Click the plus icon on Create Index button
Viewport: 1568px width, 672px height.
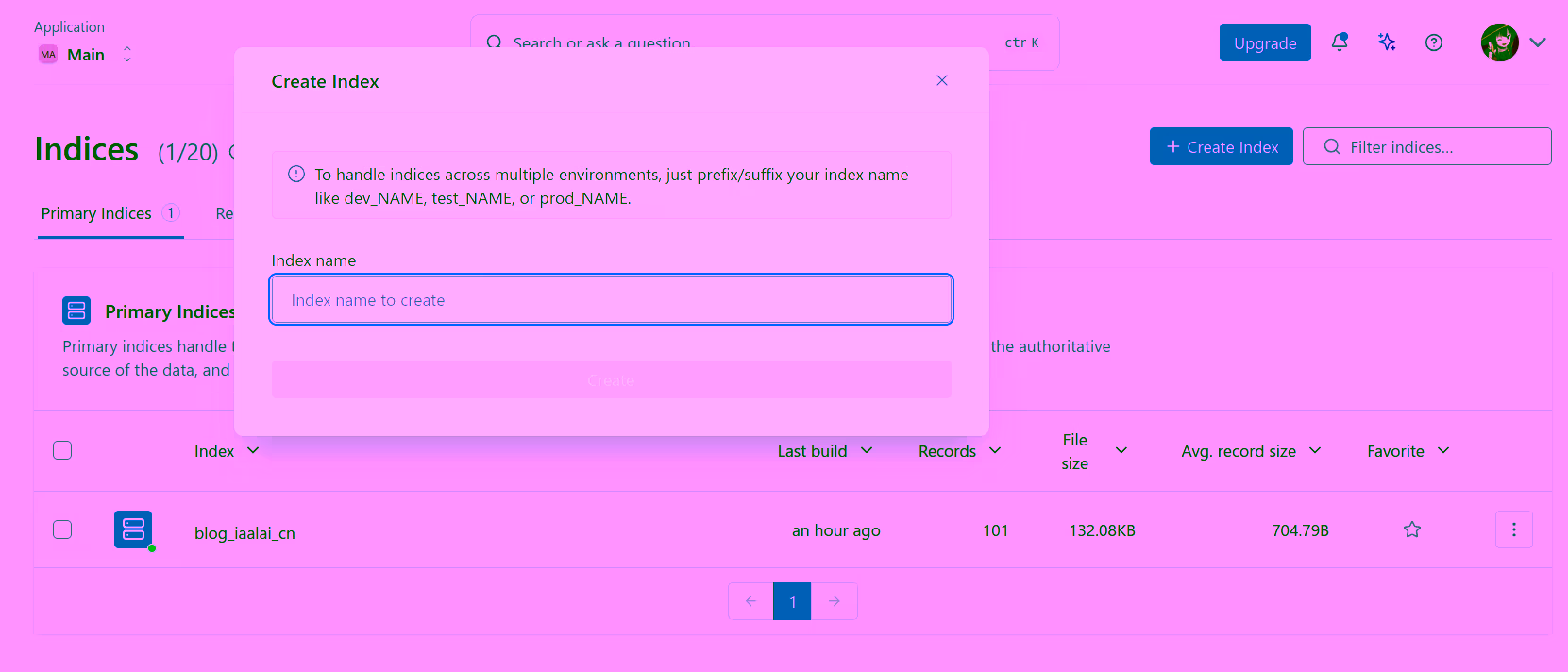1173,146
